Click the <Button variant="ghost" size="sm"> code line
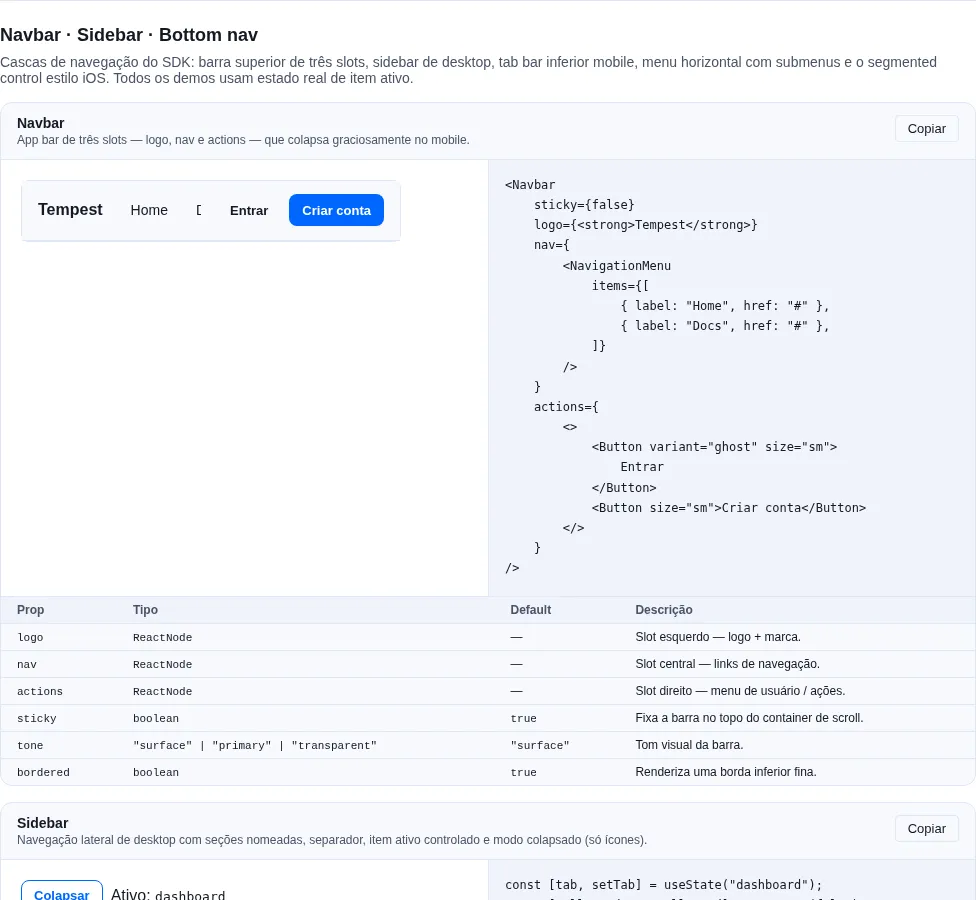This screenshot has height=900, width=976. point(714,447)
